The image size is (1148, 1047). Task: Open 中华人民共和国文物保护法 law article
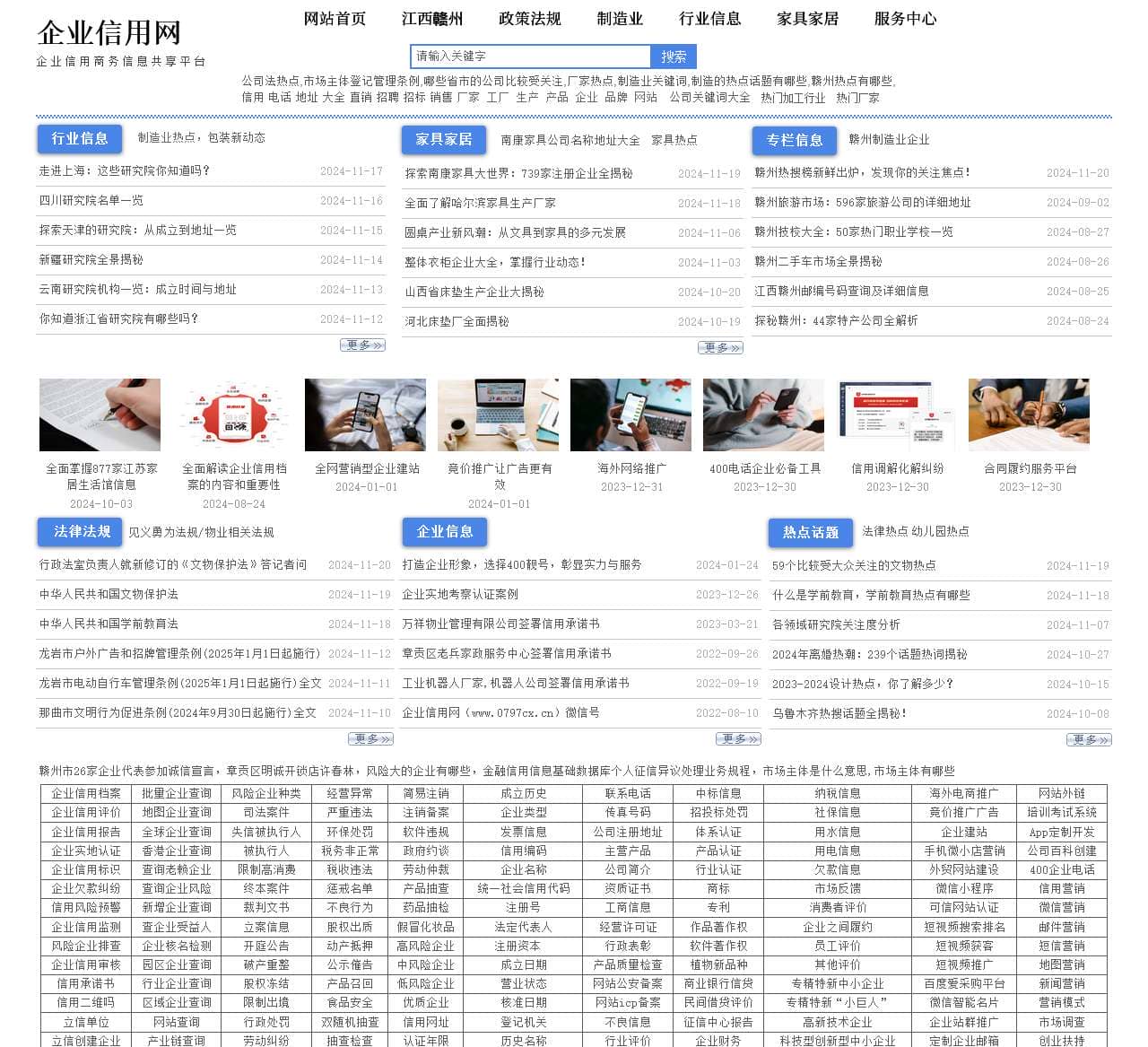click(109, 594)
